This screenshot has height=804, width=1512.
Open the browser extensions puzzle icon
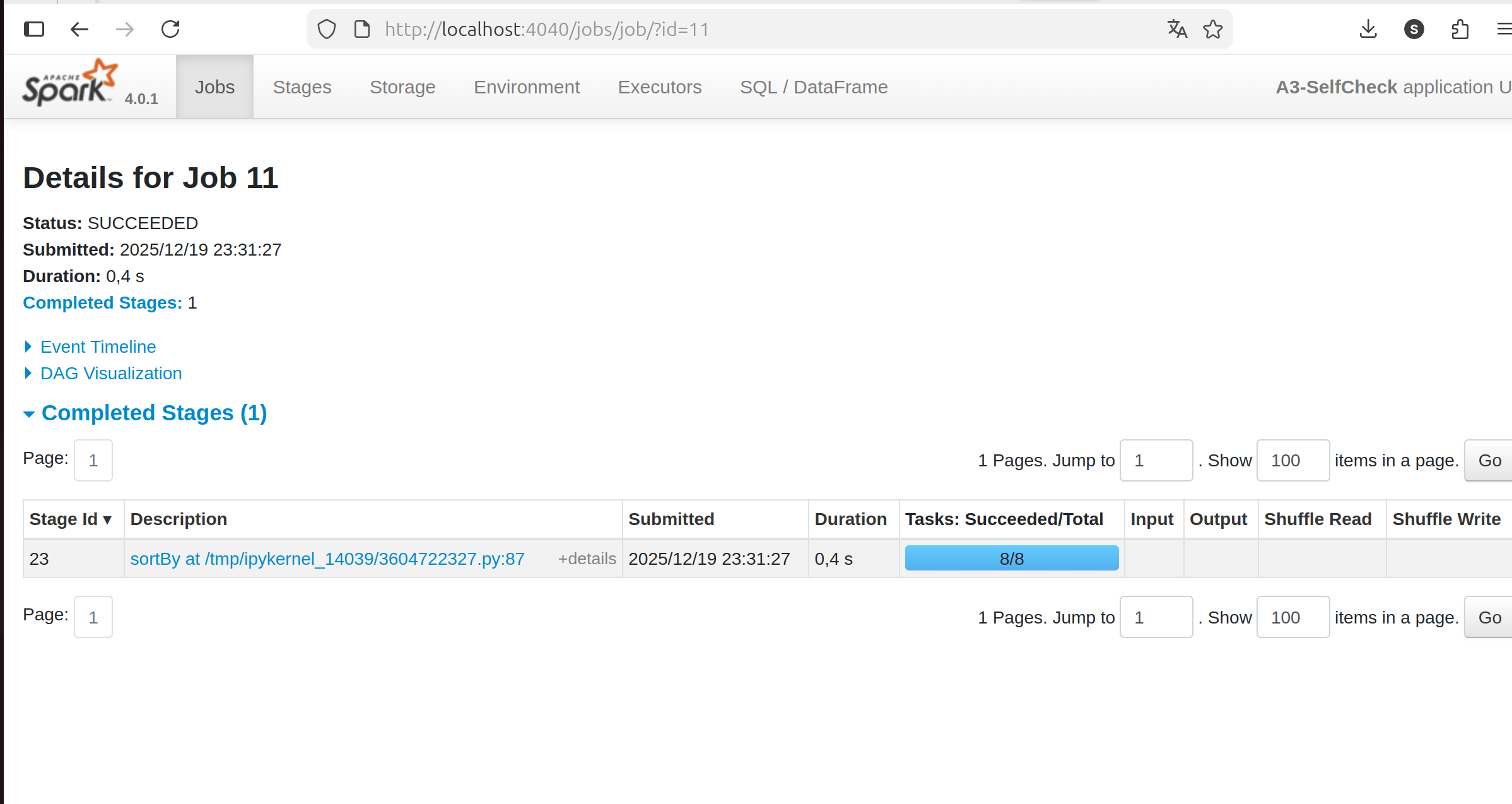(1460, 29)
